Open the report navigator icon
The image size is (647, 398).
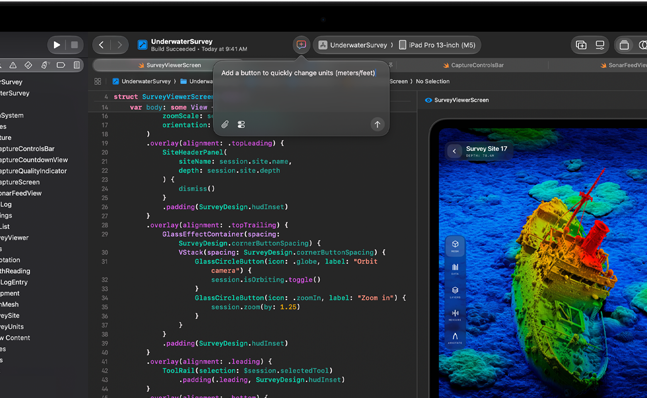[77, 65]
